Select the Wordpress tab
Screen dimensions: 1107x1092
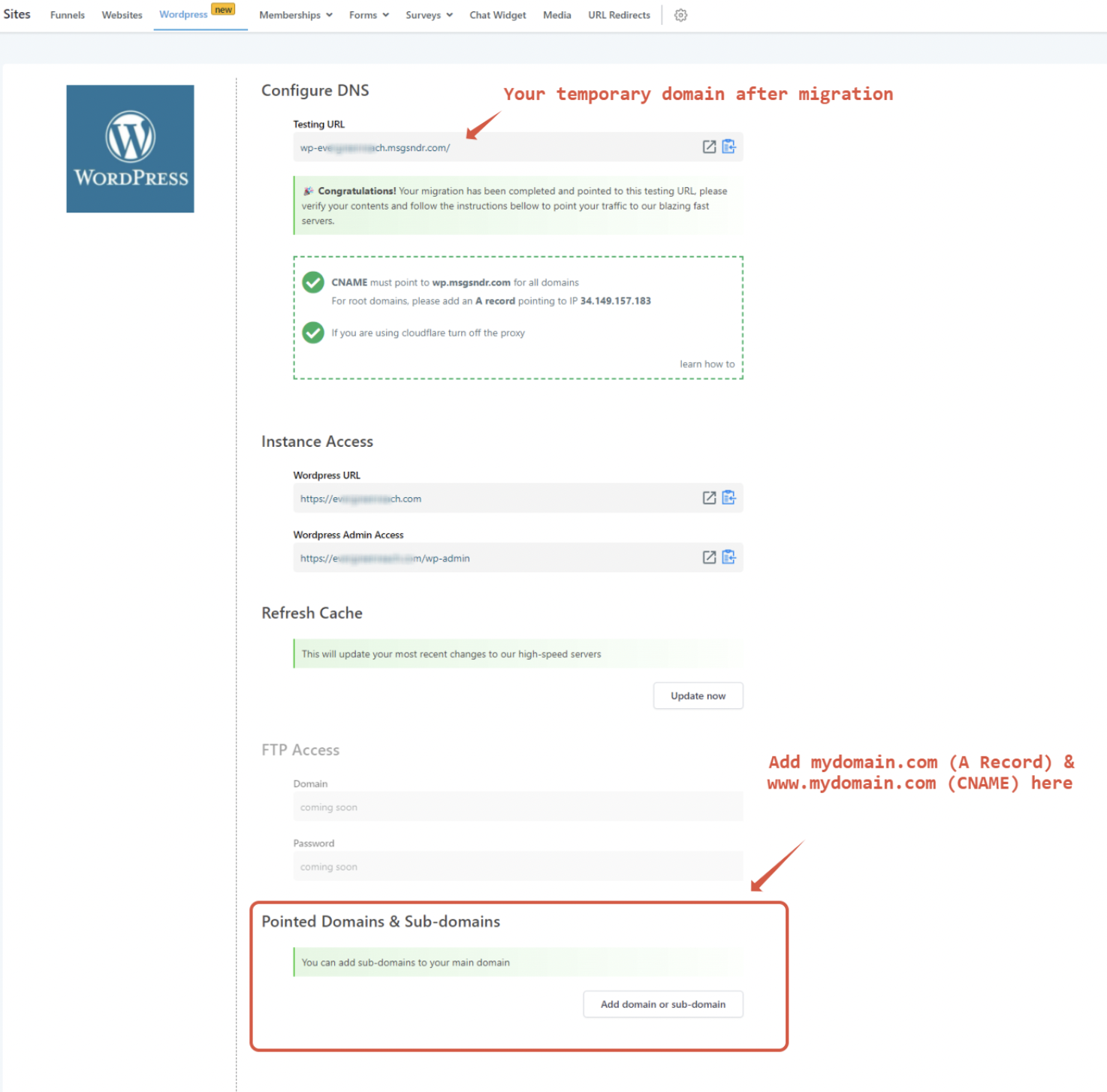point(183,14)
